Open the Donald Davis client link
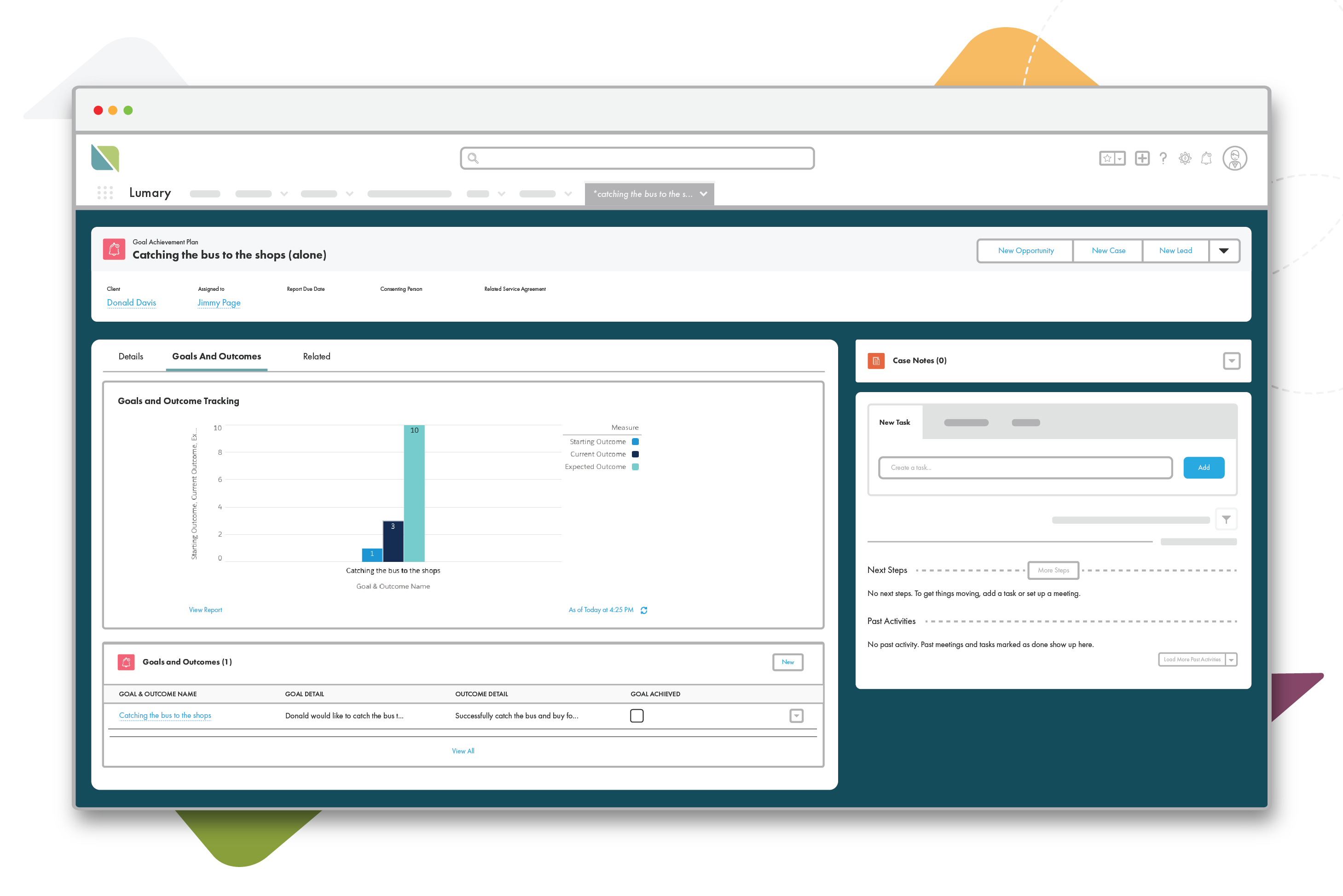1343x896 pixels. (x=132, y=303)
